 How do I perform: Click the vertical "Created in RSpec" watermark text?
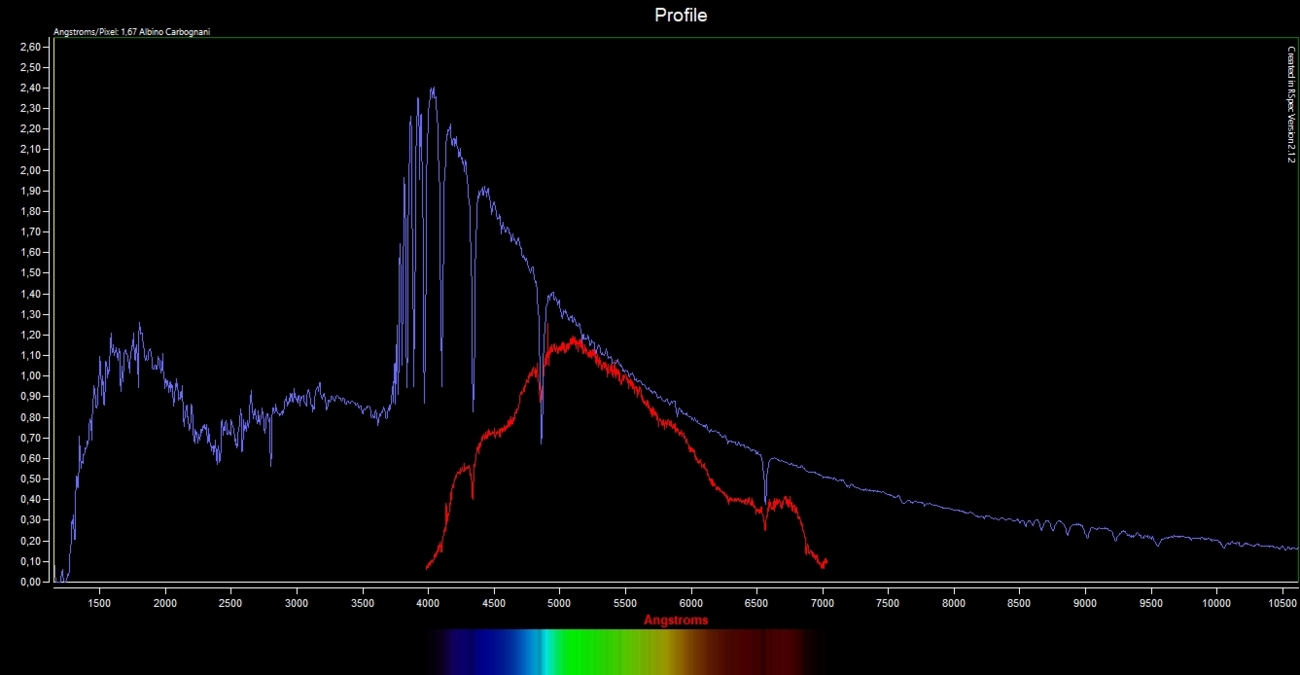click(1291, 103)
